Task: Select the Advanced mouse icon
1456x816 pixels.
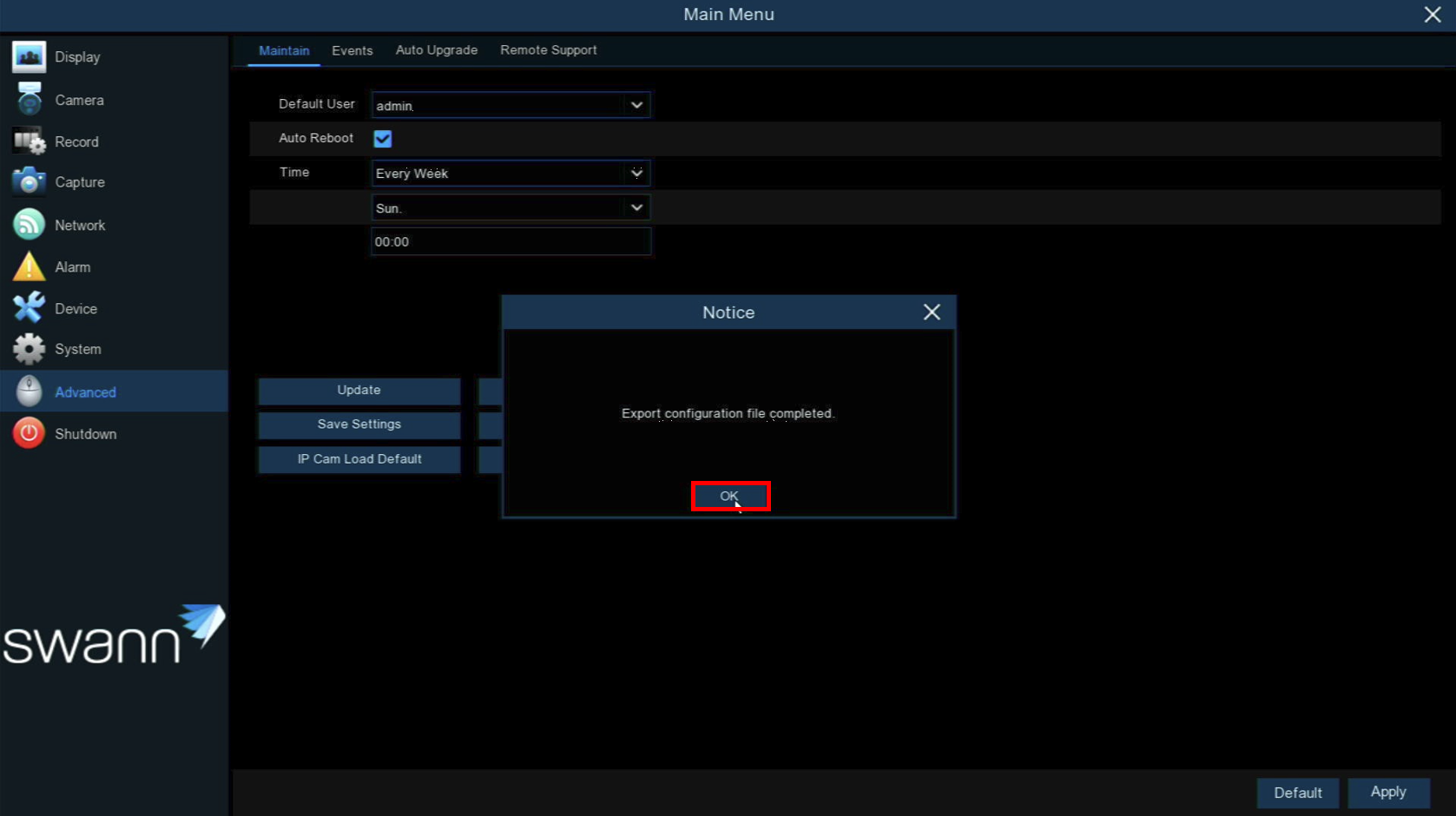Action: [29, 392]
